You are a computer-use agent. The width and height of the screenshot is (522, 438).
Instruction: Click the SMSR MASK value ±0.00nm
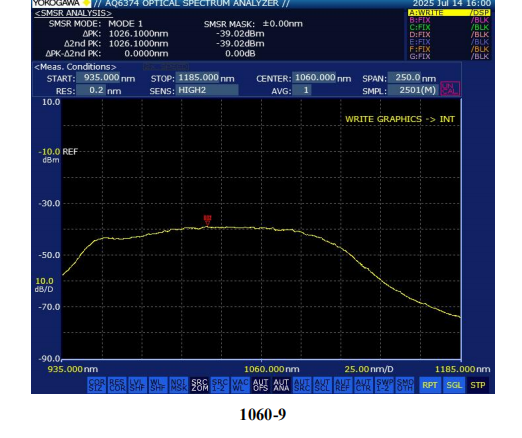(x=283, y=24)
